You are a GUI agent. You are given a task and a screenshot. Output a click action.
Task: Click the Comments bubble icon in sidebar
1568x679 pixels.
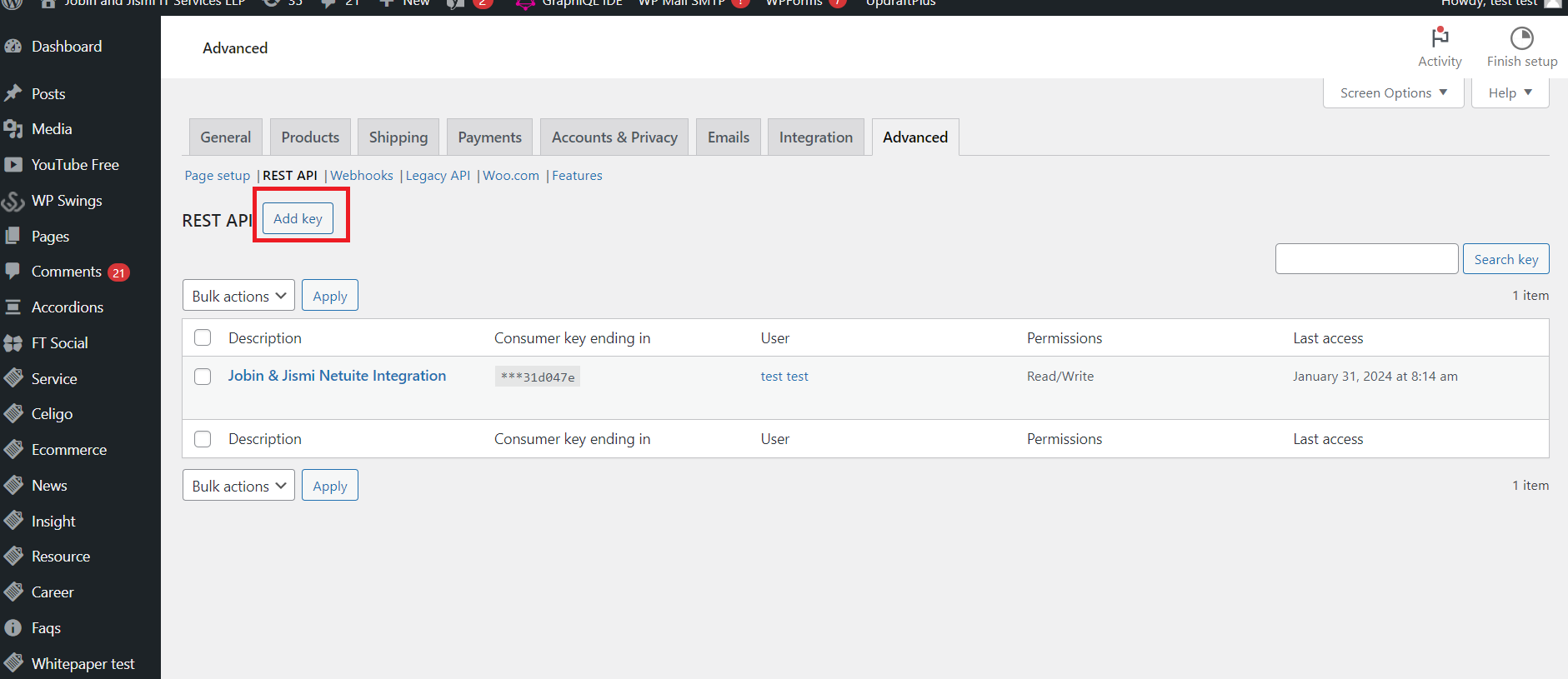point(13,271)
